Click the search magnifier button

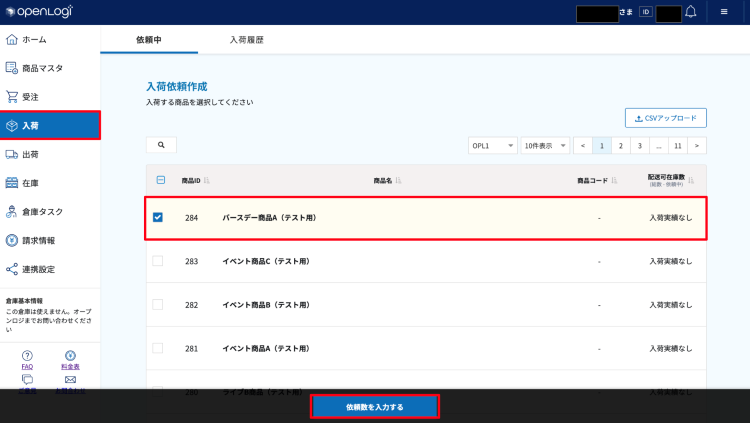click(x=161, y=145)
